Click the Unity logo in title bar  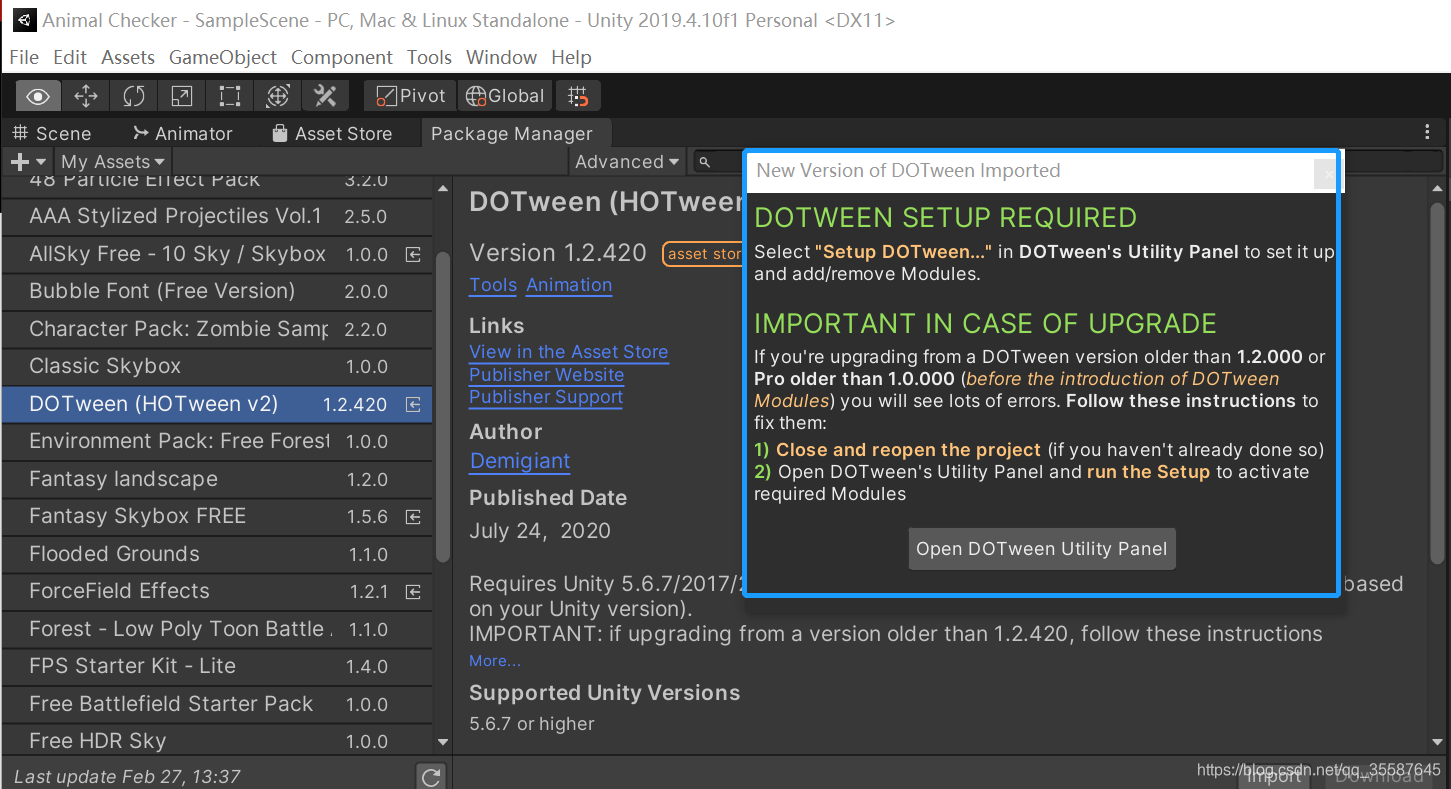(x=25, y=20)
